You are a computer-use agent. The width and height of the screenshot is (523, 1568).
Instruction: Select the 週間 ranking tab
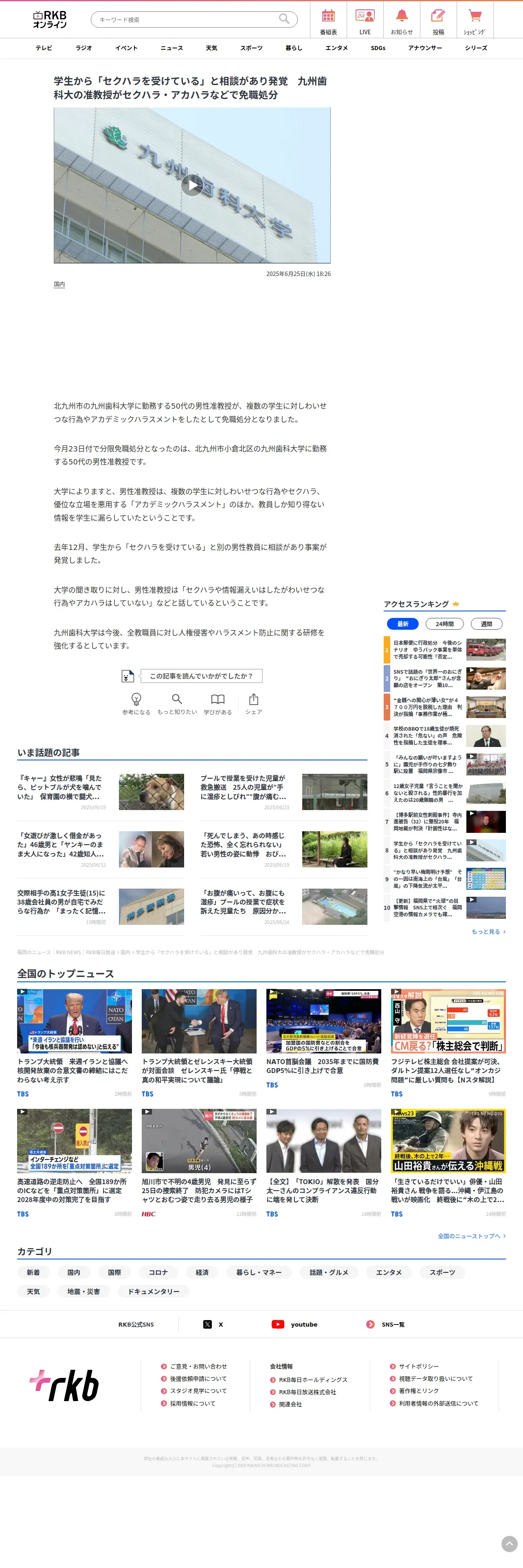coord(486,623)
